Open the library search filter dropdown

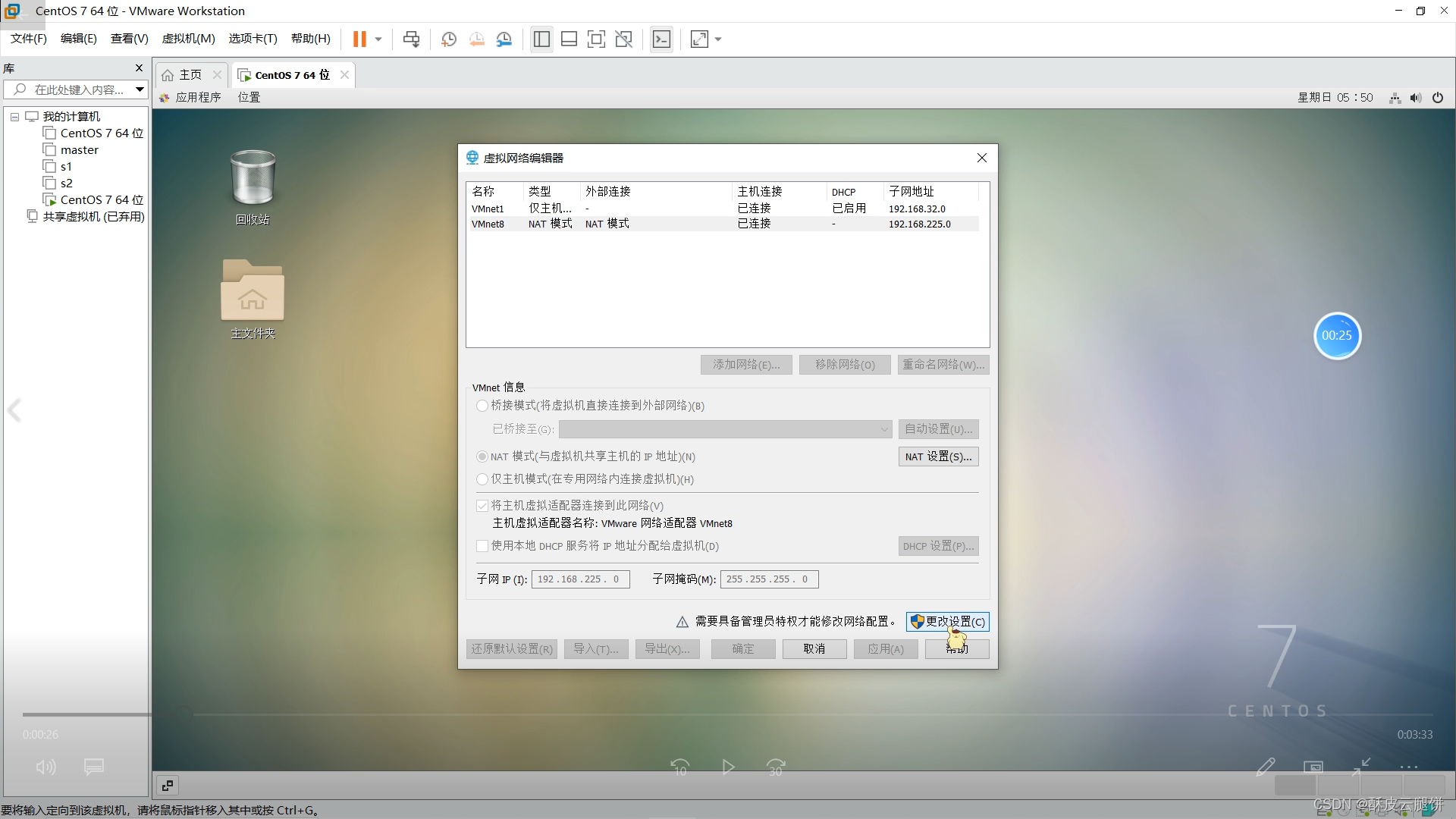140,89
